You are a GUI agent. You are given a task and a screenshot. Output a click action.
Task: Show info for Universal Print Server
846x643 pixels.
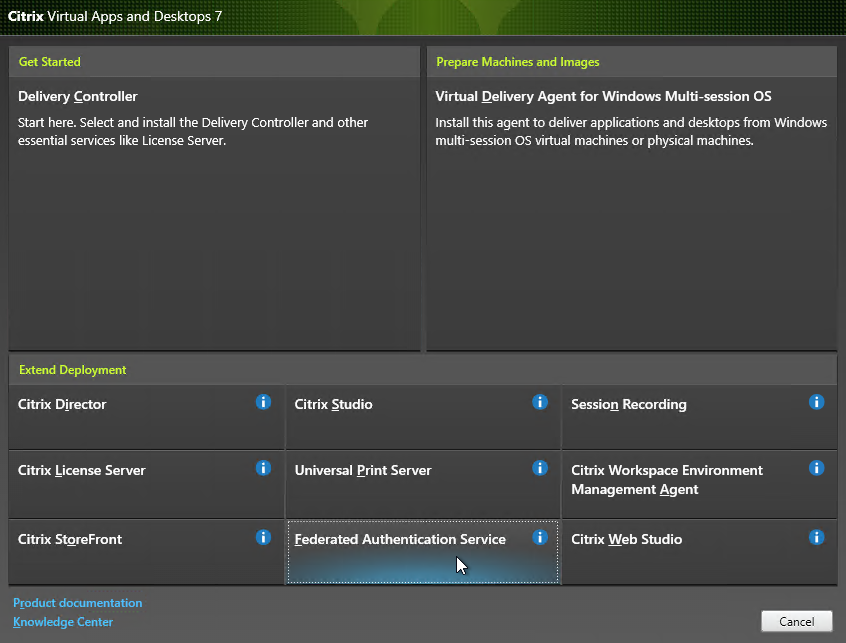tap(540, 468)
